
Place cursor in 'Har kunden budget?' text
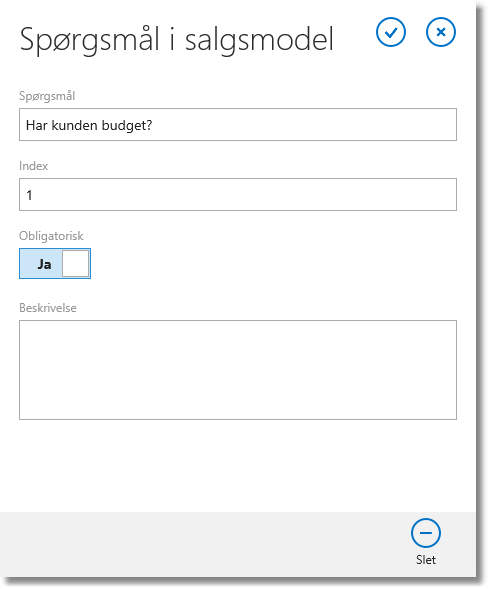(x=89, y=125)
